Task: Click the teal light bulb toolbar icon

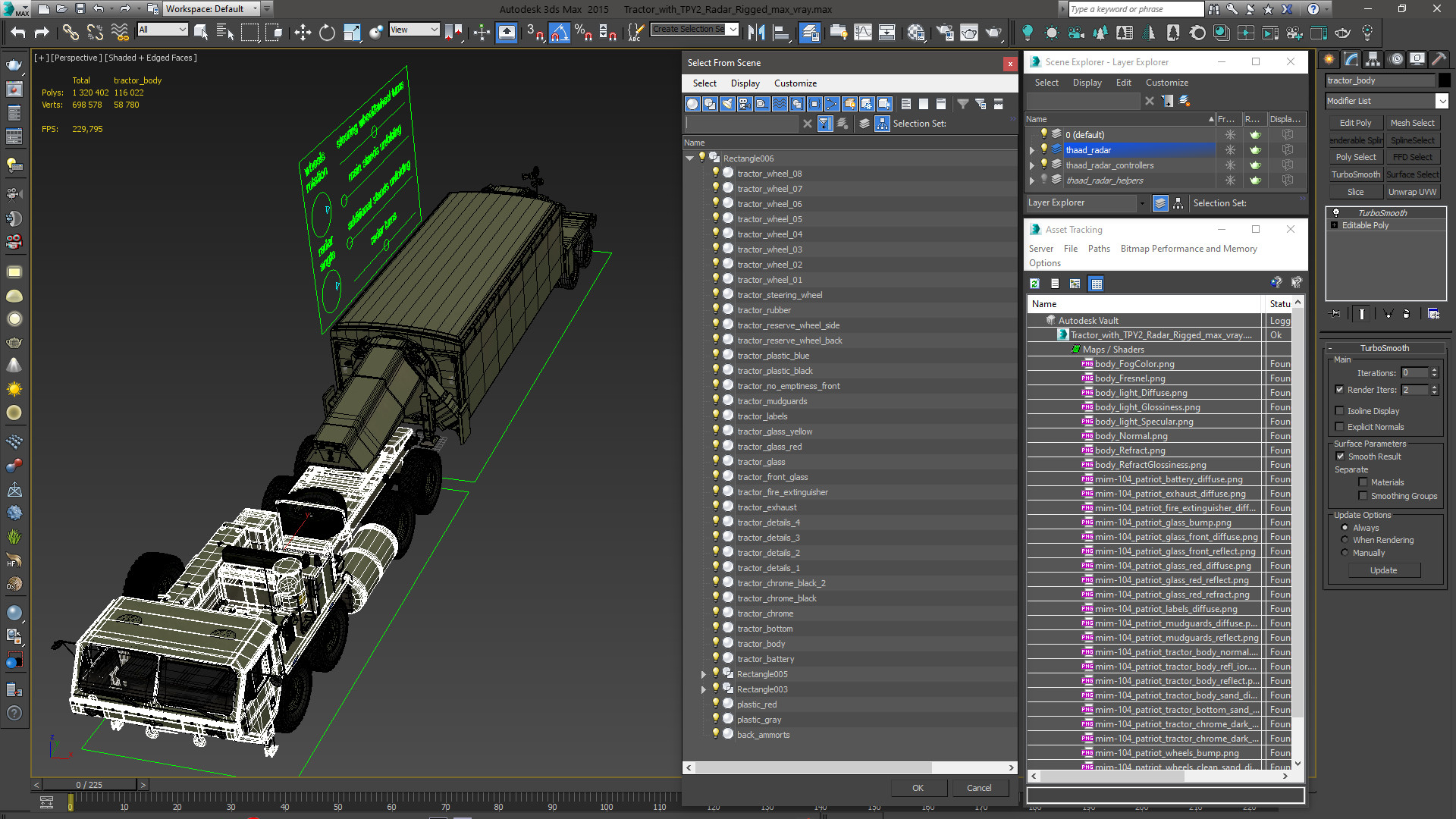Action: (x=1028, y=33)
